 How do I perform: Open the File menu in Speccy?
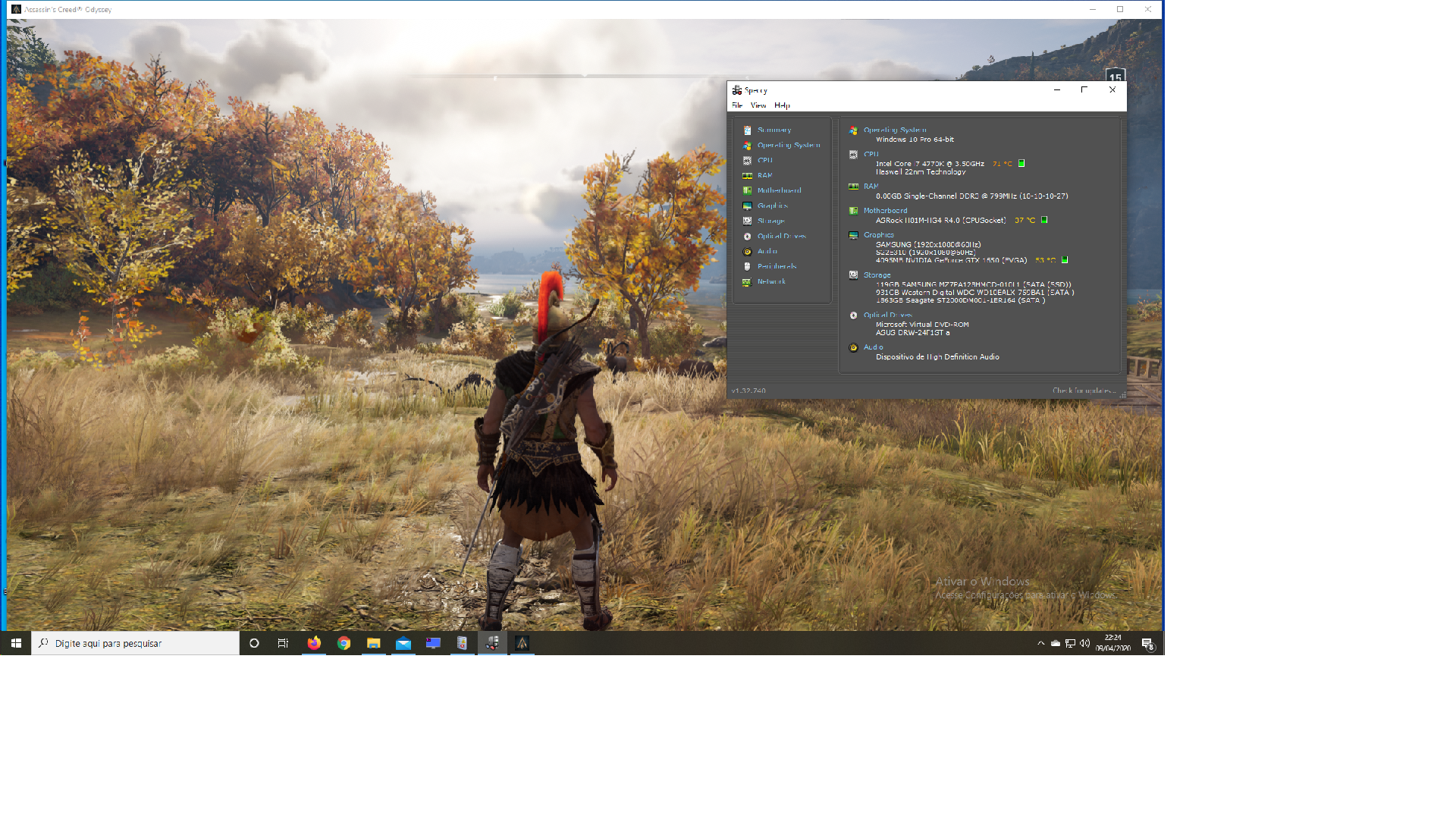(x=737, y=105)
